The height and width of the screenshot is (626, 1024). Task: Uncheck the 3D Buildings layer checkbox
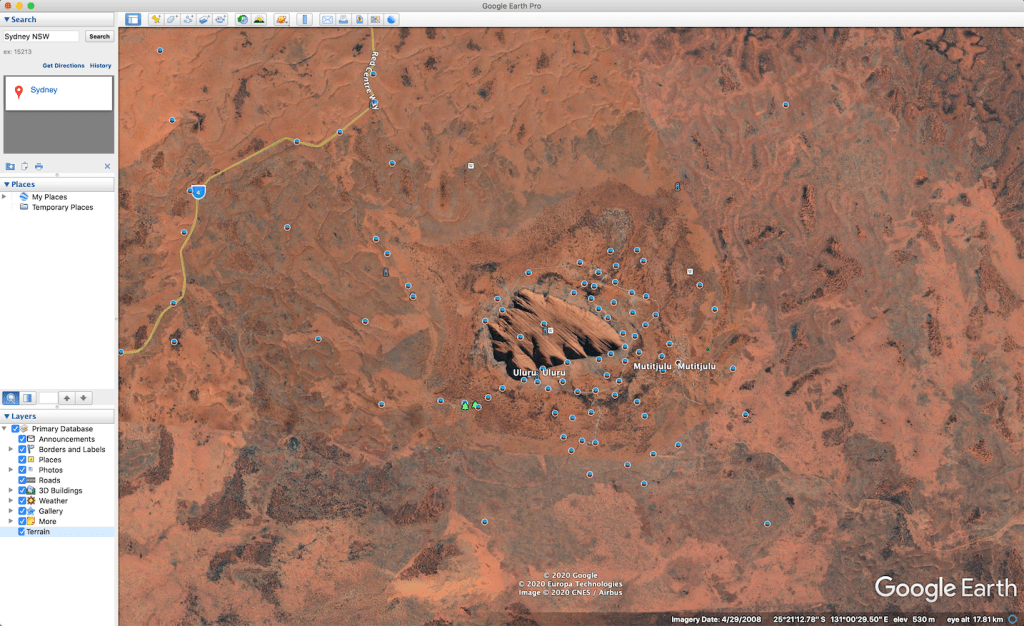click(22, 491)
